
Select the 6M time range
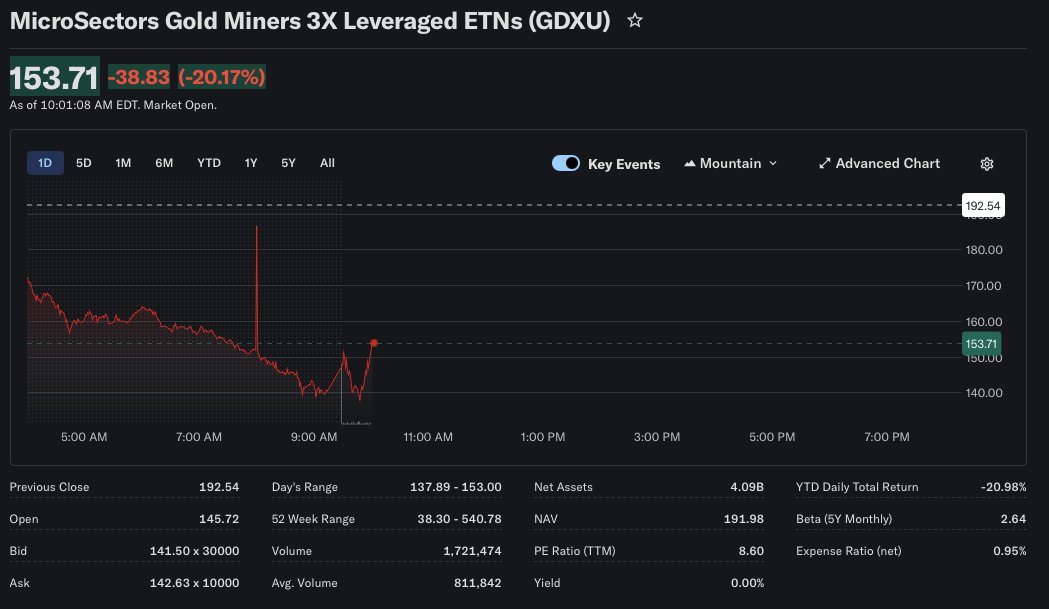point(164,163)
